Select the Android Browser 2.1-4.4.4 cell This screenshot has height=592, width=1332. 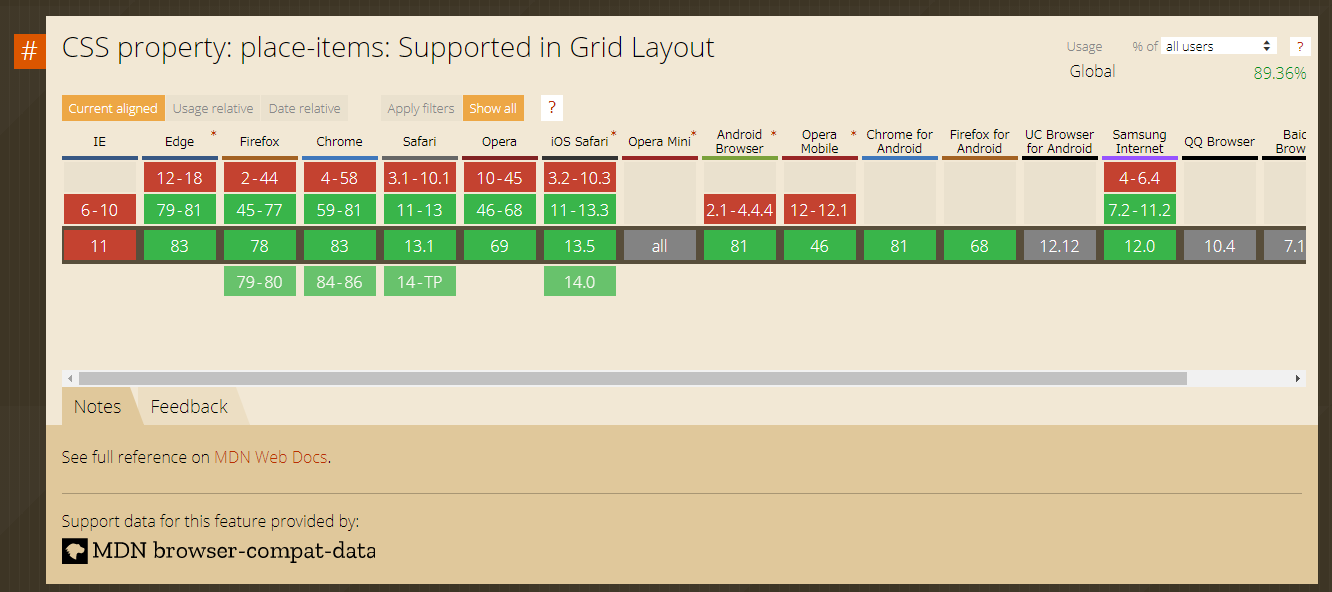coord(740,210)
